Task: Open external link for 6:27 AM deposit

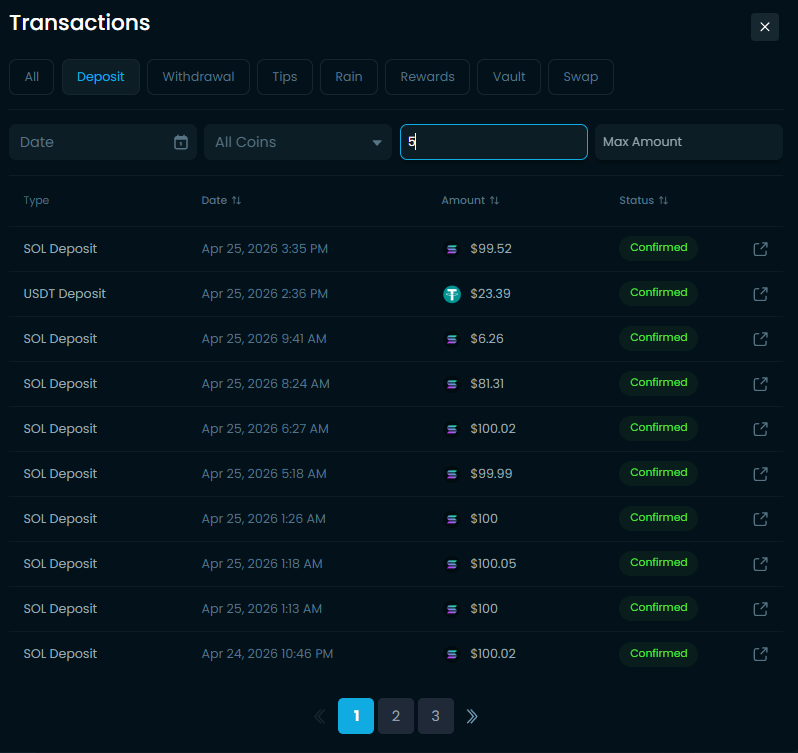Action: click(760, 429)
